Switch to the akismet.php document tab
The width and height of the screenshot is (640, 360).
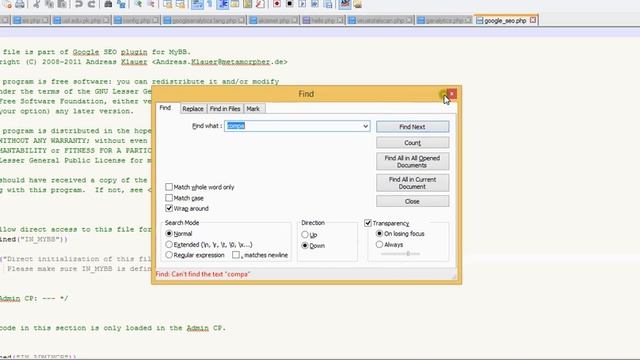point(273,20)
